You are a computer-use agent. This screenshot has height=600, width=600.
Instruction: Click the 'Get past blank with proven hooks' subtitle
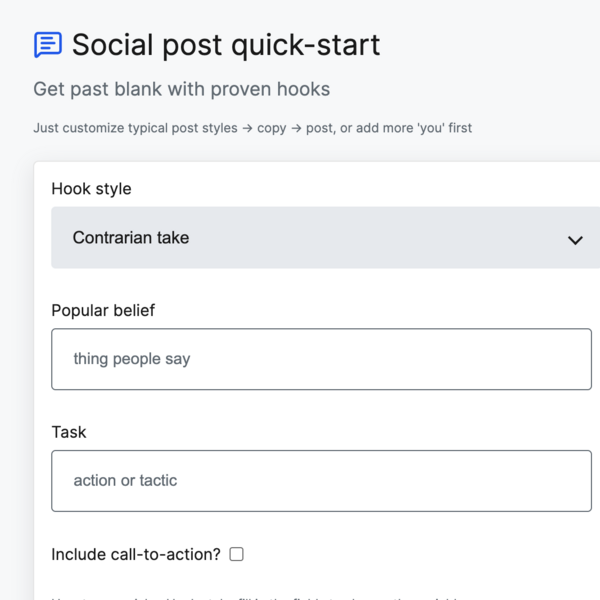pyautogui.click(x=181, y=90)
